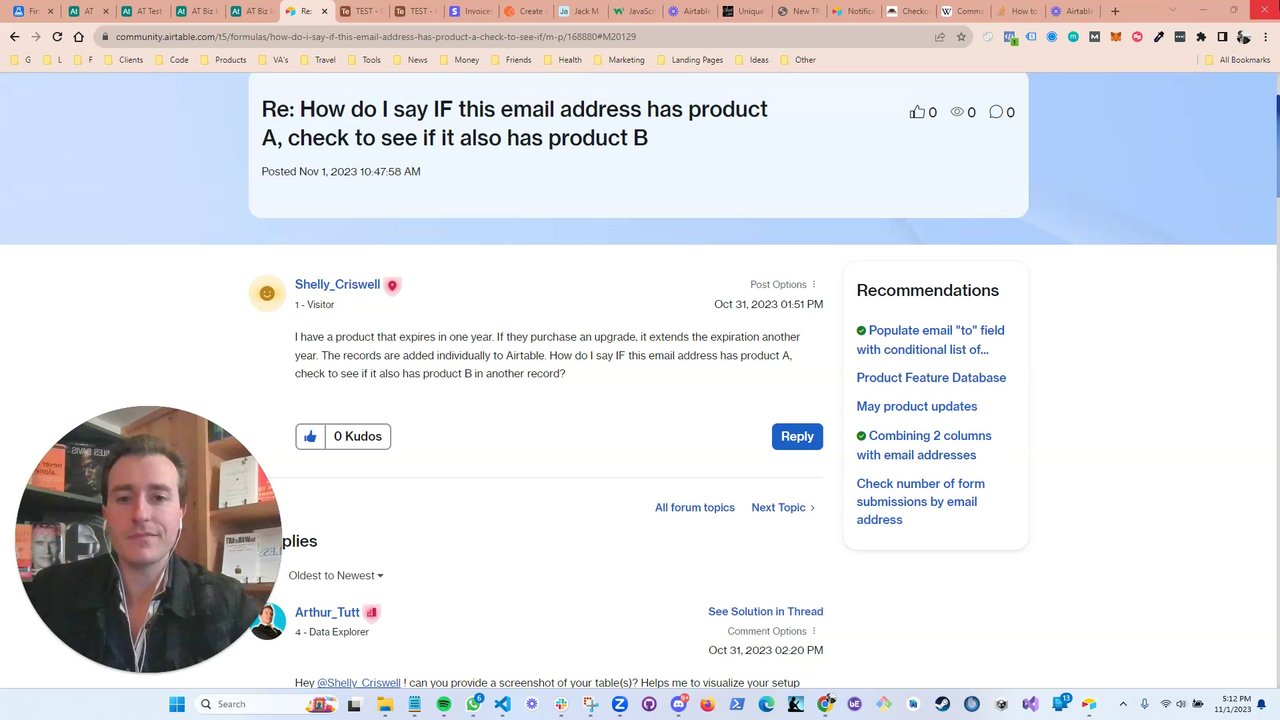Open Slack from taskbar

[561, 704]
